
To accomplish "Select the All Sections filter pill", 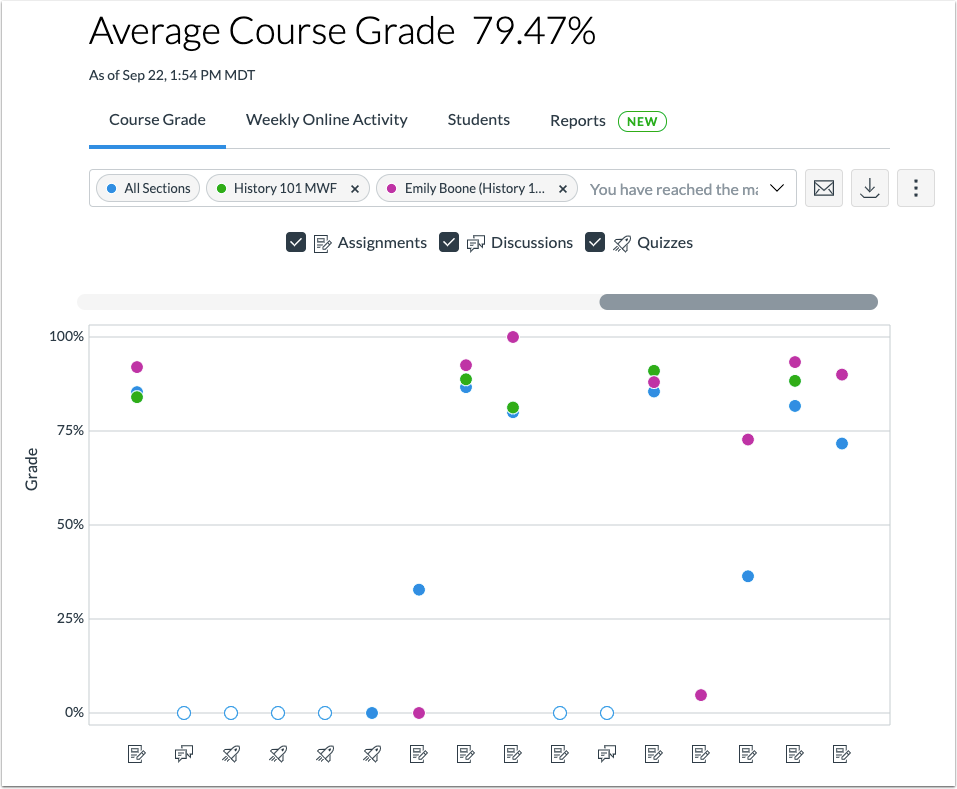I will point(147,188).
